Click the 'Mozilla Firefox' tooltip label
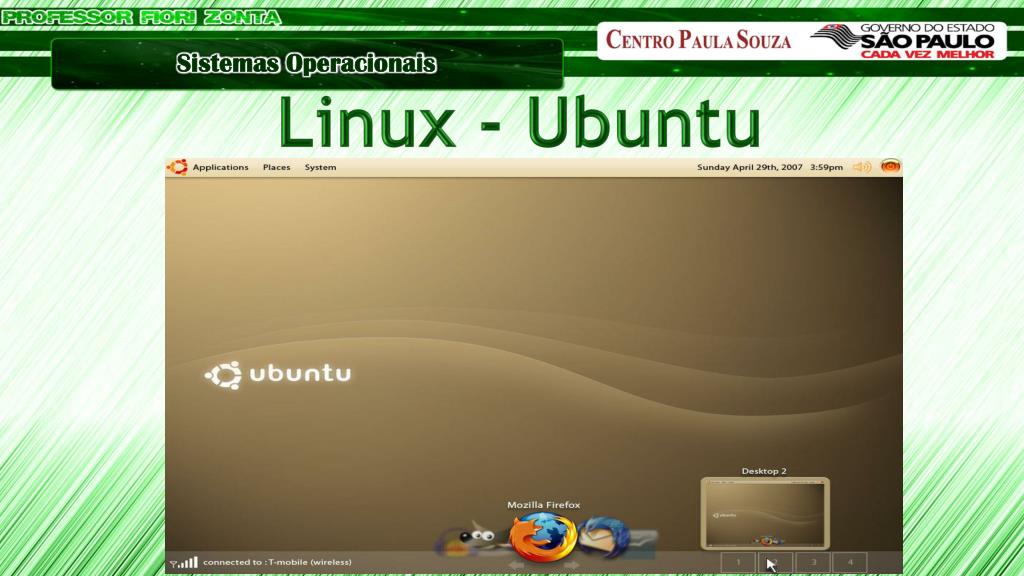 [543, 505]
